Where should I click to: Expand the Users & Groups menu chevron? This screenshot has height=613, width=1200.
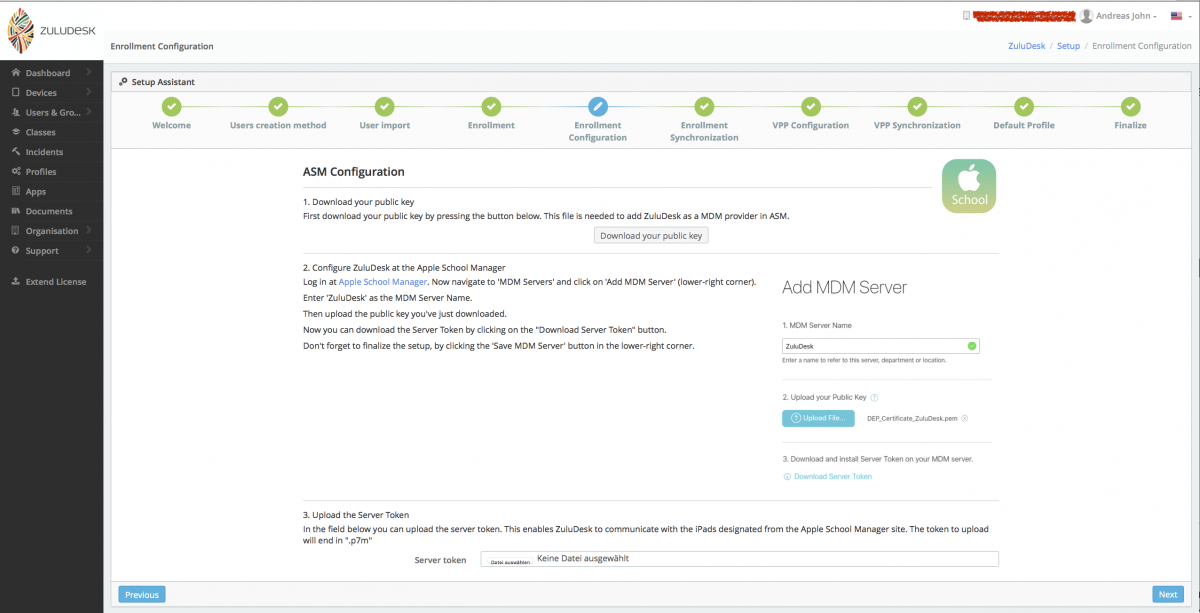pos(88,112)
